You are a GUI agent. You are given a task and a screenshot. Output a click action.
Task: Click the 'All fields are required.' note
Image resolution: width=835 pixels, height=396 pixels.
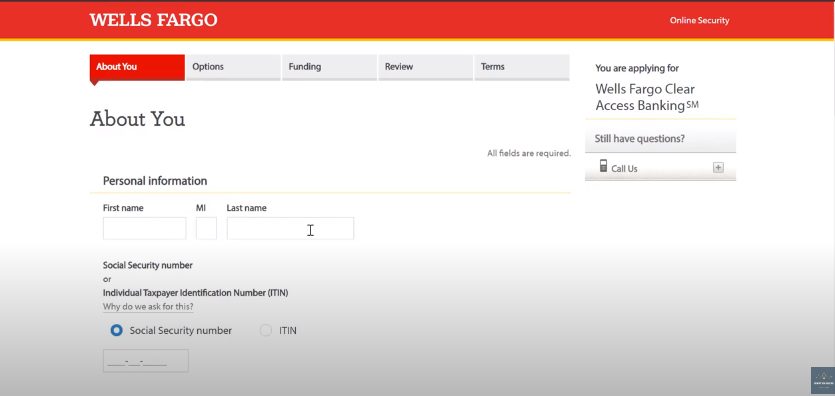[x=529, y=153]
